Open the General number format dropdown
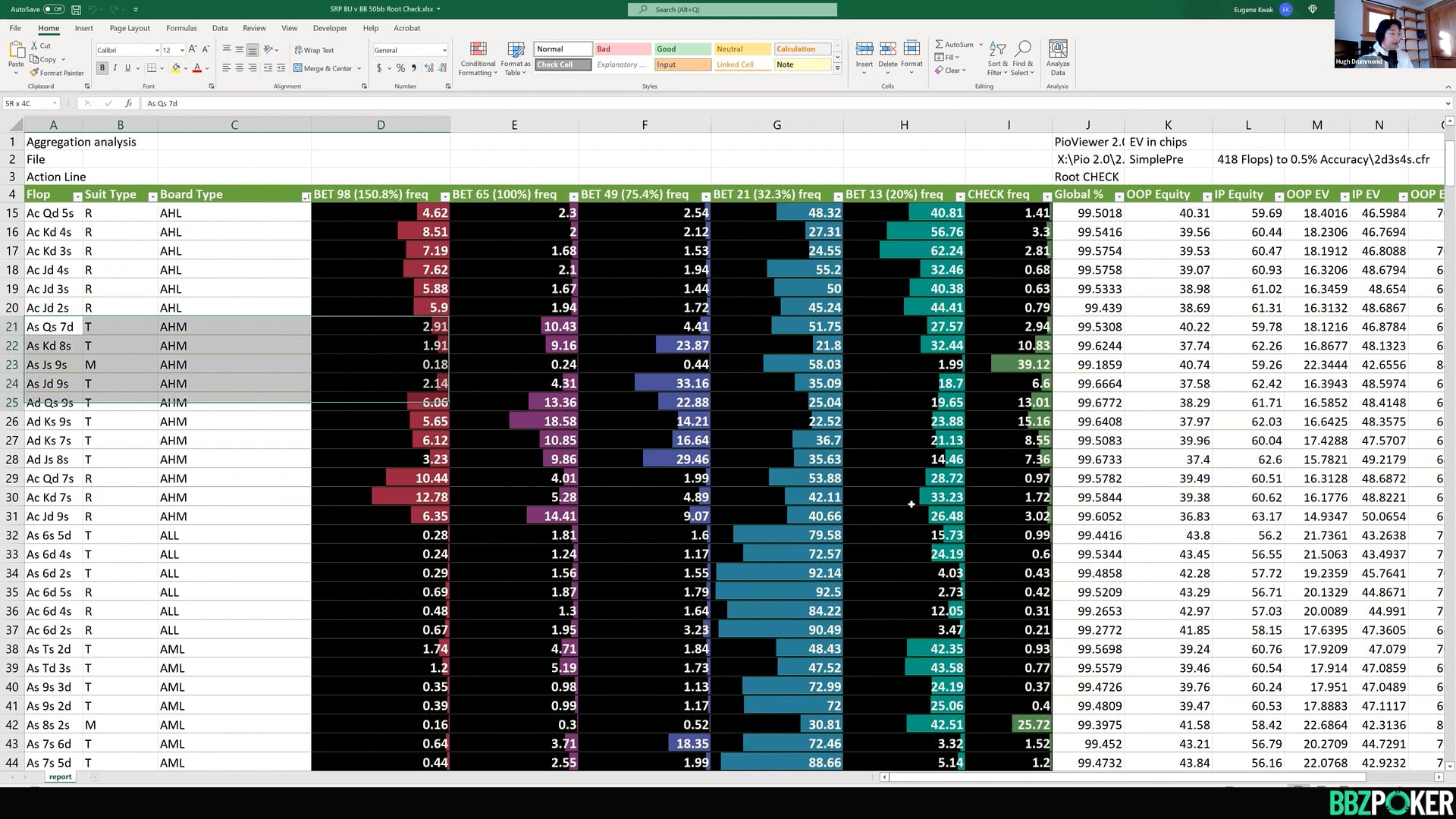 [x=444, y=50]
